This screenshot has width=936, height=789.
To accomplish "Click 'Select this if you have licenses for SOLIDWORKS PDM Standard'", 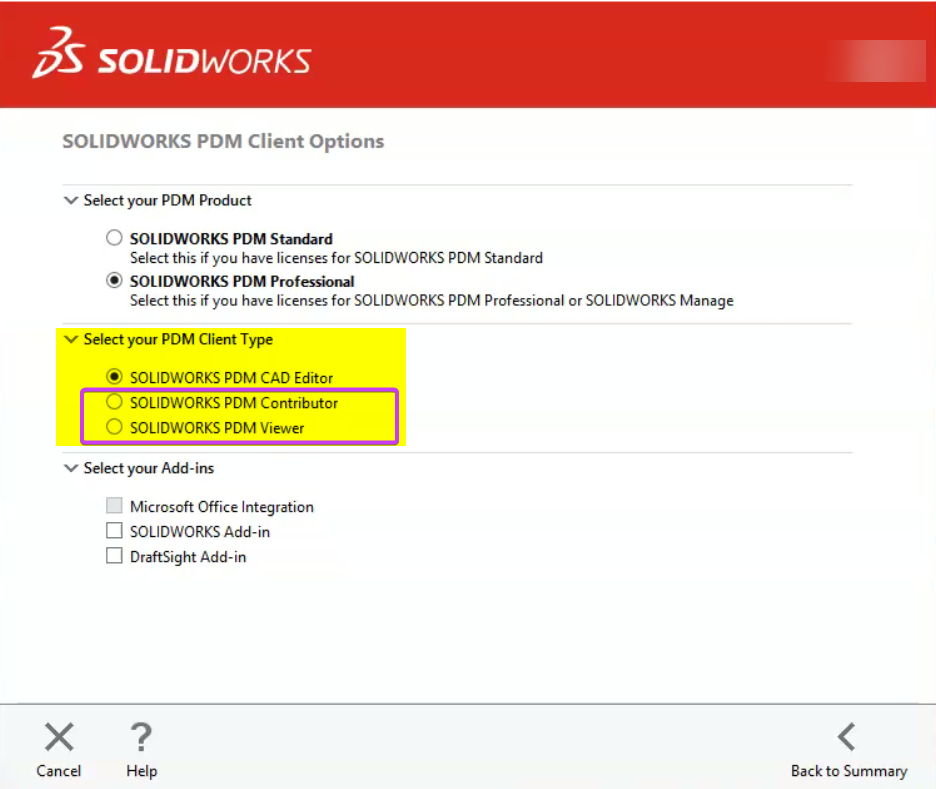I will [336, 258].
